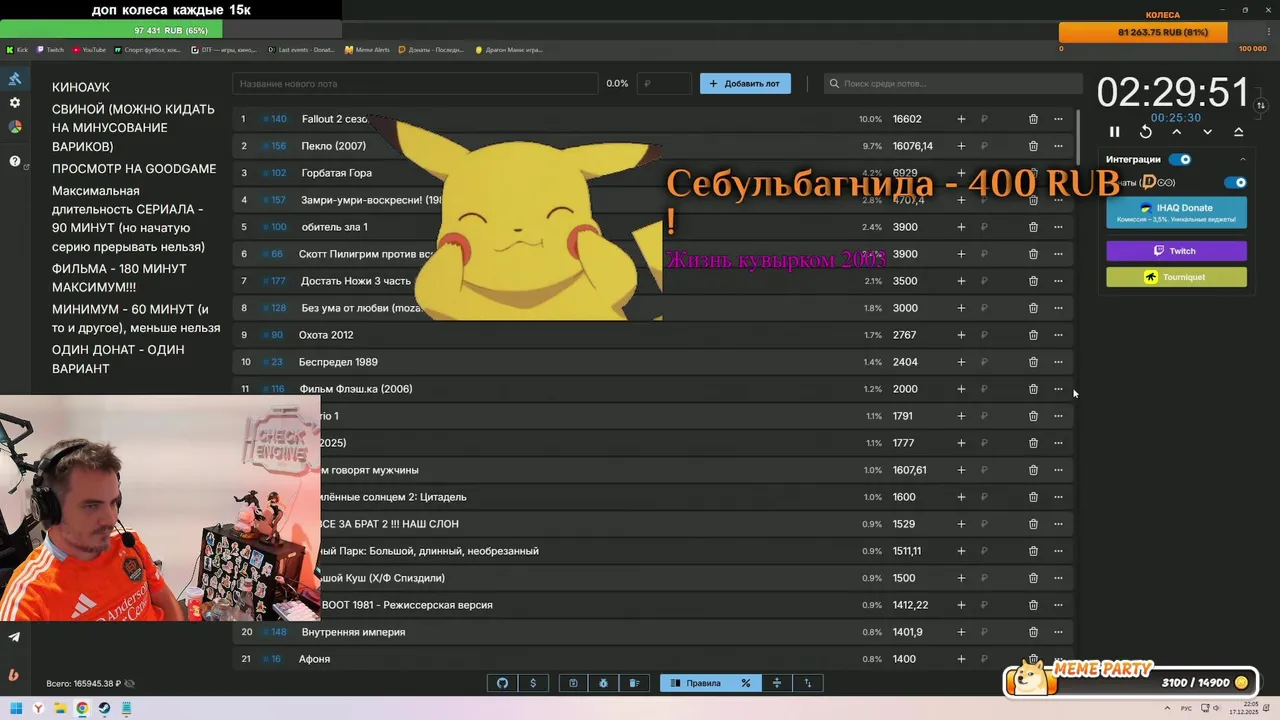Pause the timer

(1114, 132)
